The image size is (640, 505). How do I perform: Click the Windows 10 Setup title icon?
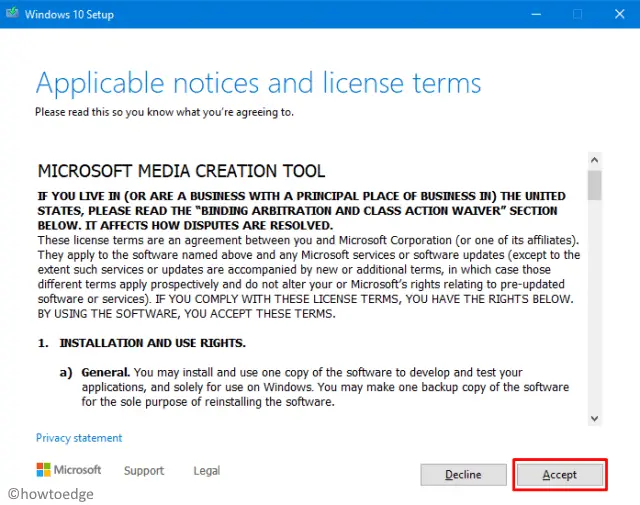(x=12, y=13)
